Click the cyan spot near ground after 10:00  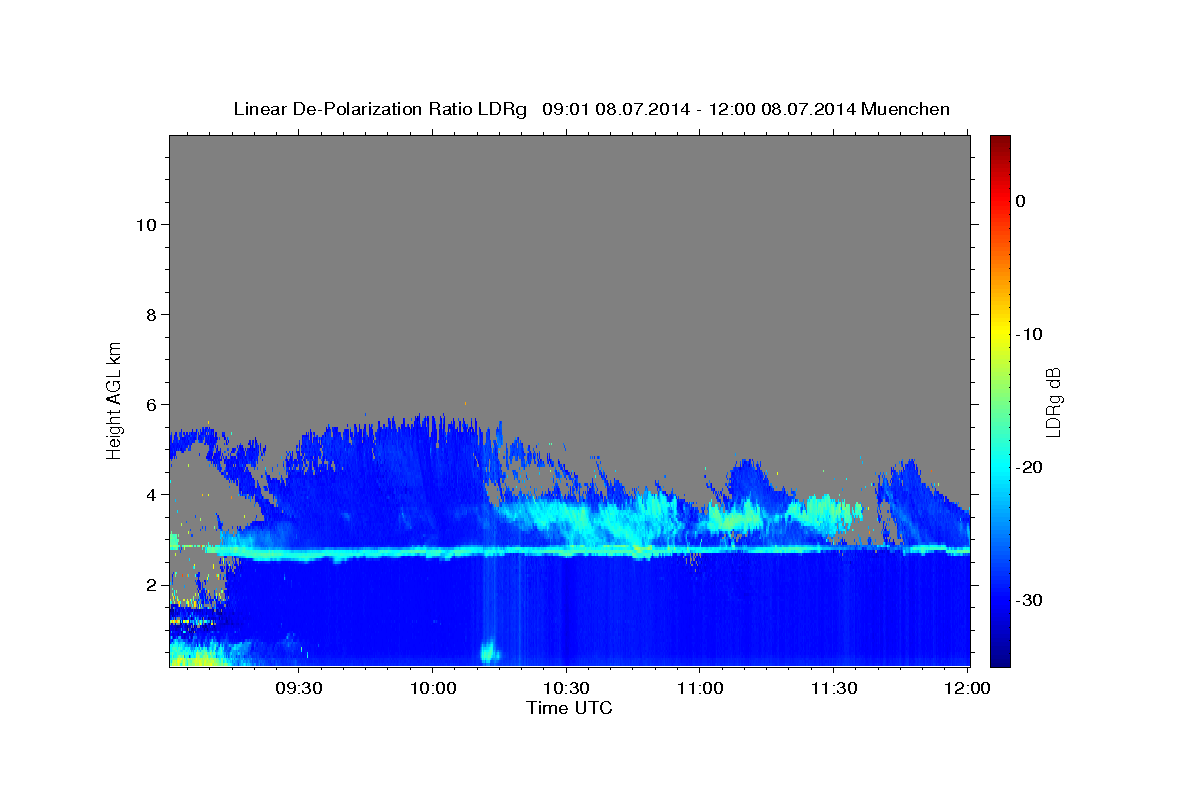coord(490,653)
